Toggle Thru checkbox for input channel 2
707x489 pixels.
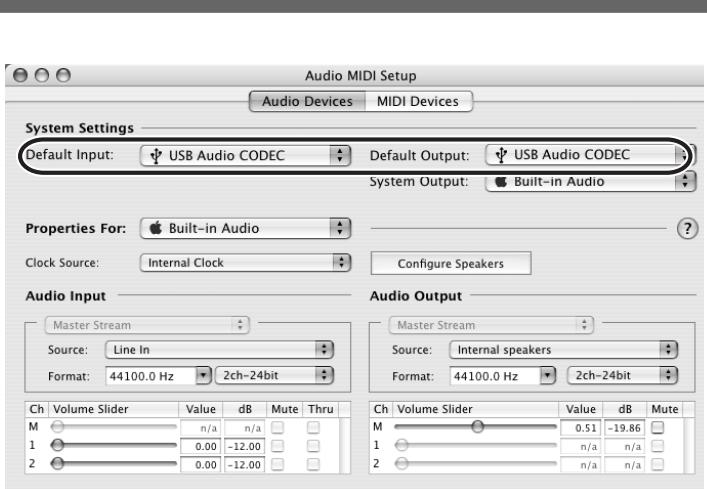pos(313,464)
